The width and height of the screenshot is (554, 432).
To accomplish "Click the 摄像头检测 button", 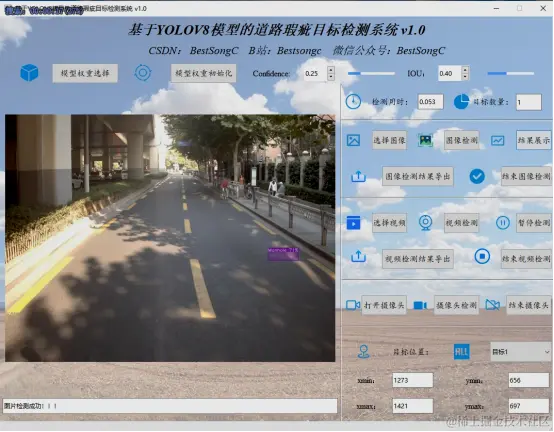I will (x=456, y=305).
